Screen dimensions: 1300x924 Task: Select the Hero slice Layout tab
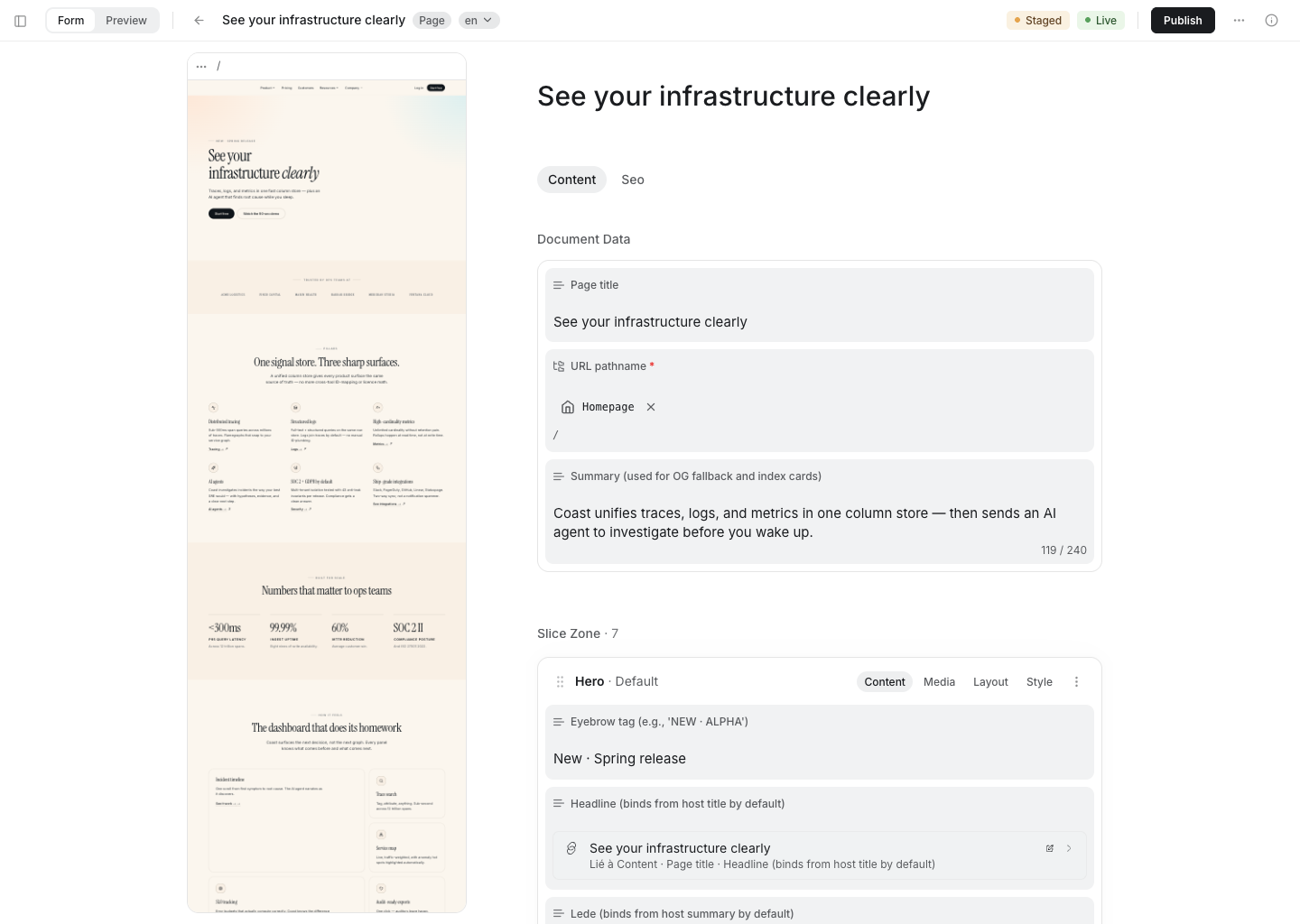pyautogui.click(x=990, y=682)
